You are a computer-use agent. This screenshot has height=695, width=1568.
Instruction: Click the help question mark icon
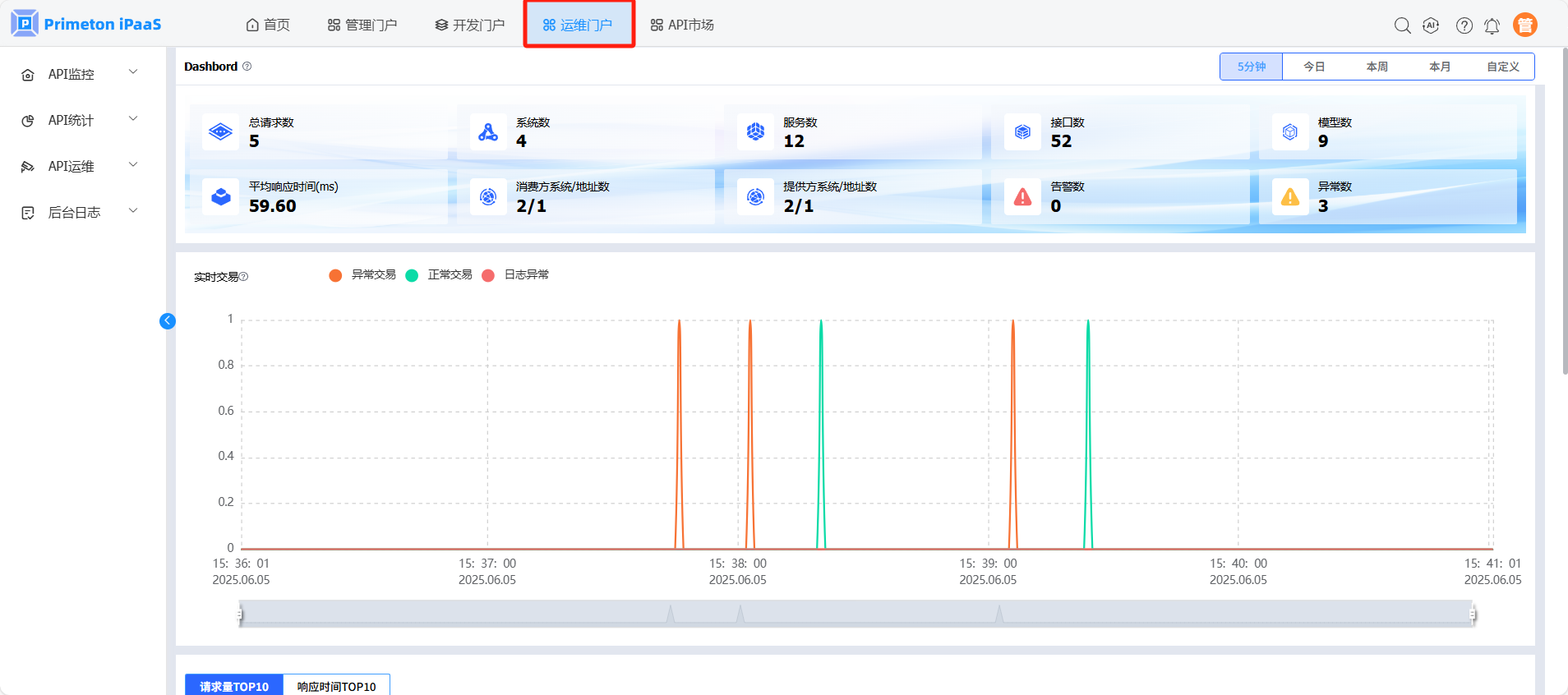pos(1464,25)
